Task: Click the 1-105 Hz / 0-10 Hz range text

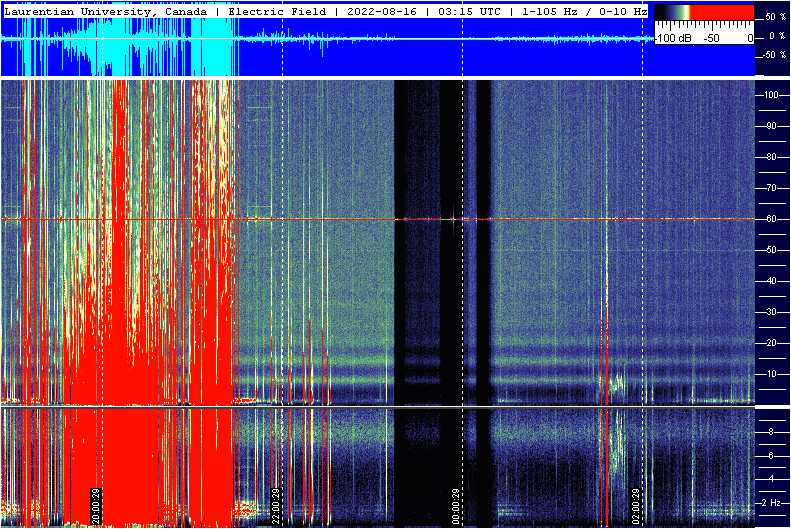Action: pos(585,12)
